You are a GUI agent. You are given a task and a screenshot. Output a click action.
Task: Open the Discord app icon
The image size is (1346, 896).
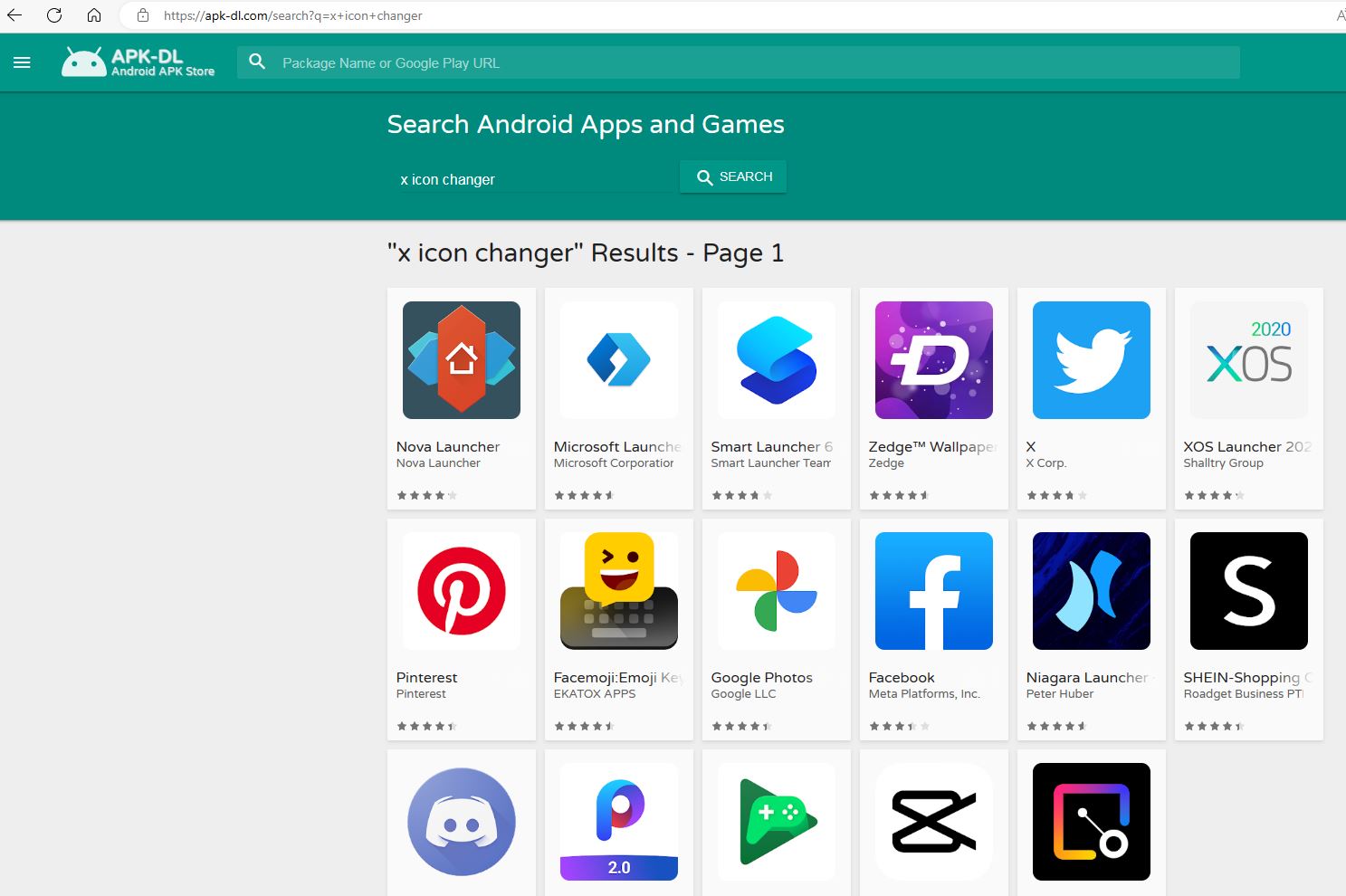[462, 822]
